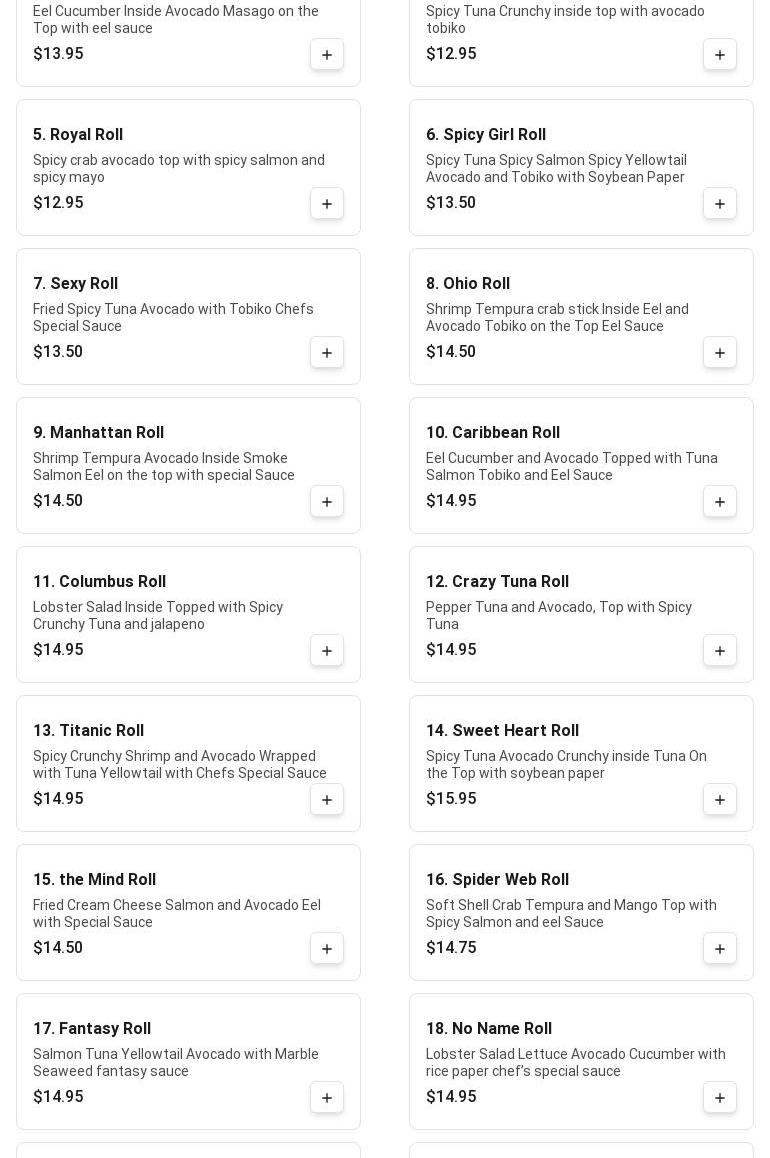Add Royal Roll to cart

coord(327,204)
